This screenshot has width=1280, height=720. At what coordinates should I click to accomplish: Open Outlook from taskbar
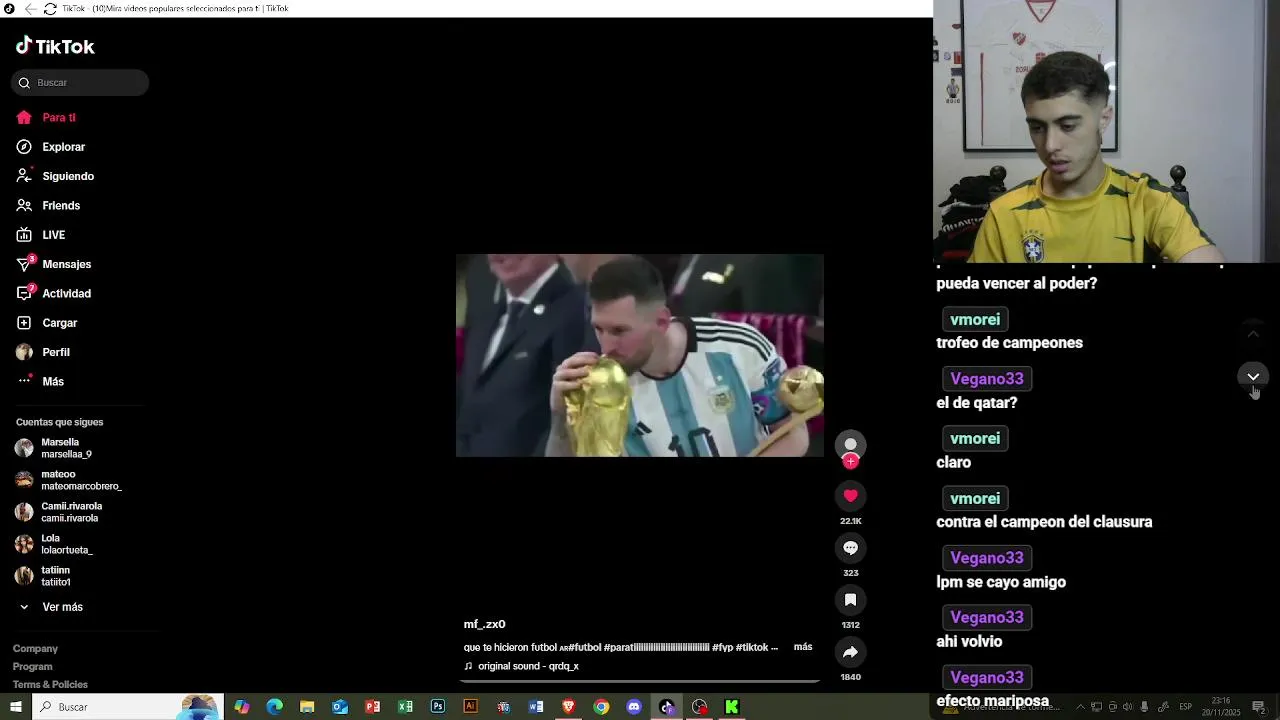(340, 707)
